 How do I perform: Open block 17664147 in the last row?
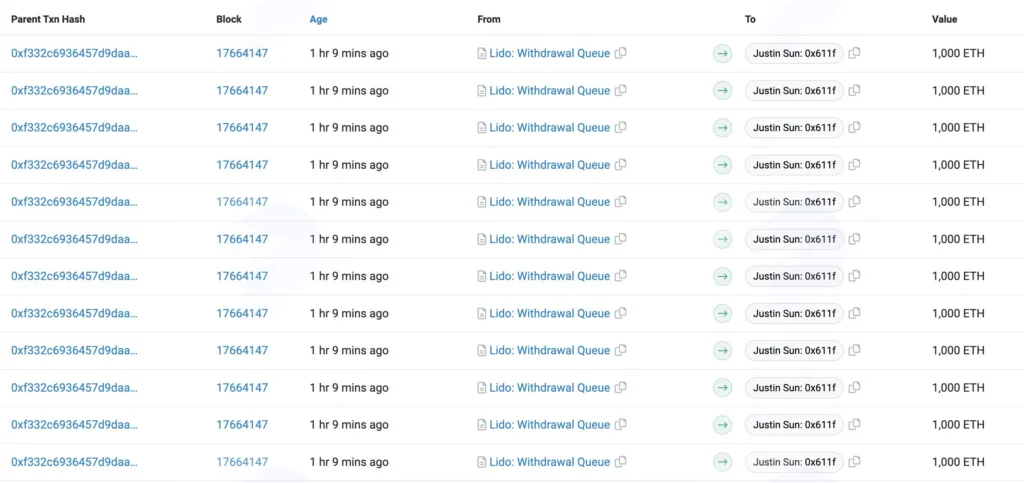(x=242, y=462)
